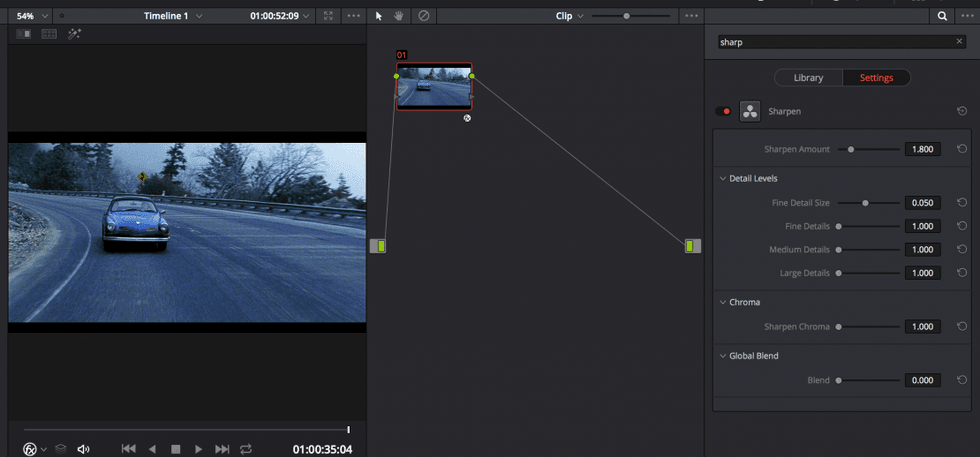Open the 54% viewer zoom dropdown
Screen dimensions: 980x457
pos(32,16)
